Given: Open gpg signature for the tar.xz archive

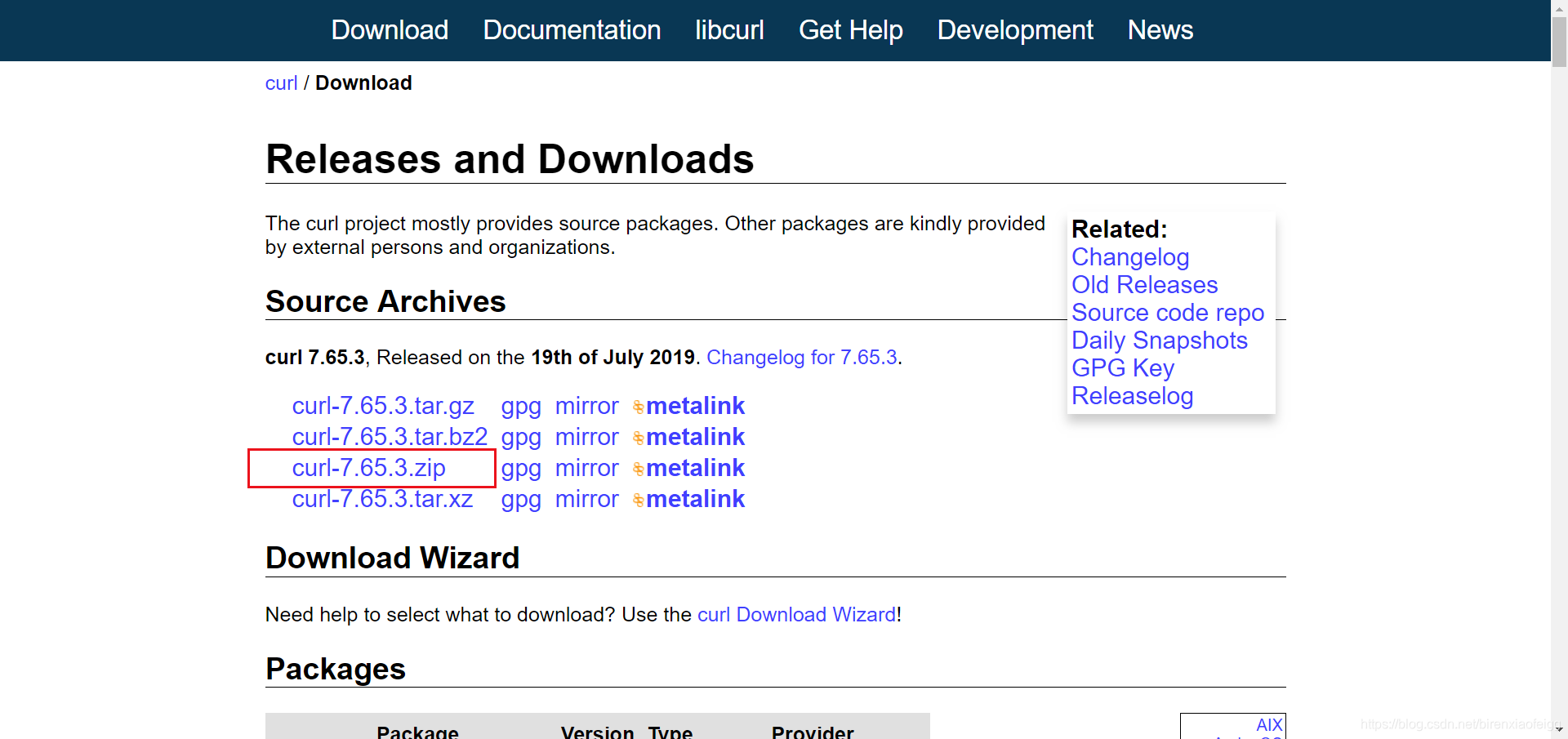Looking at the screenshot, I should click(521, 499).
